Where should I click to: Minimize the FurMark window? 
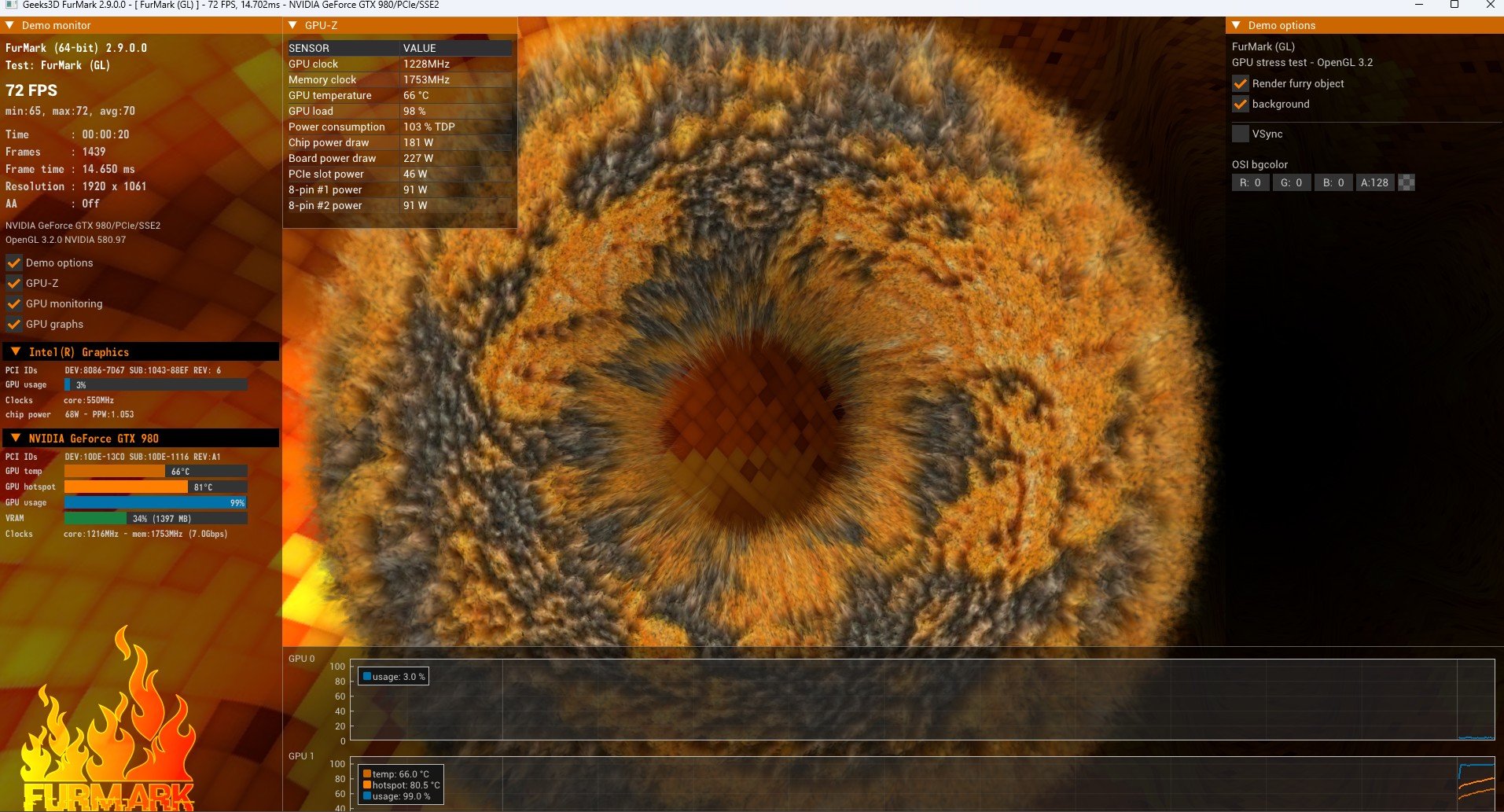(x=1419, y=5)
